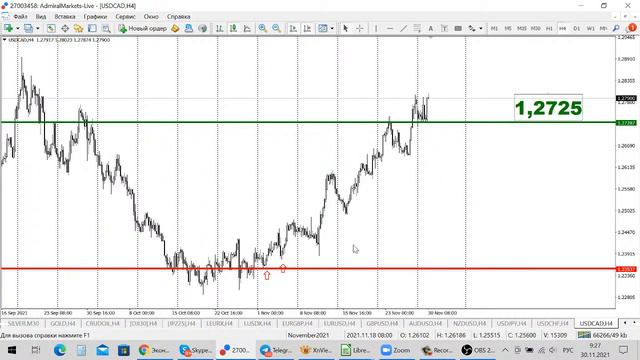
Task: Toggle the Navigator folder-star icon
Action: point(78,28)
